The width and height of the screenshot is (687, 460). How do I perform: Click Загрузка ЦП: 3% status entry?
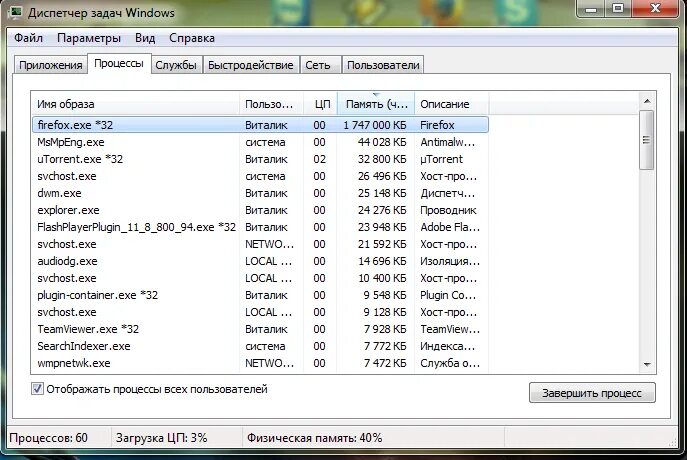tap(162, 438)
